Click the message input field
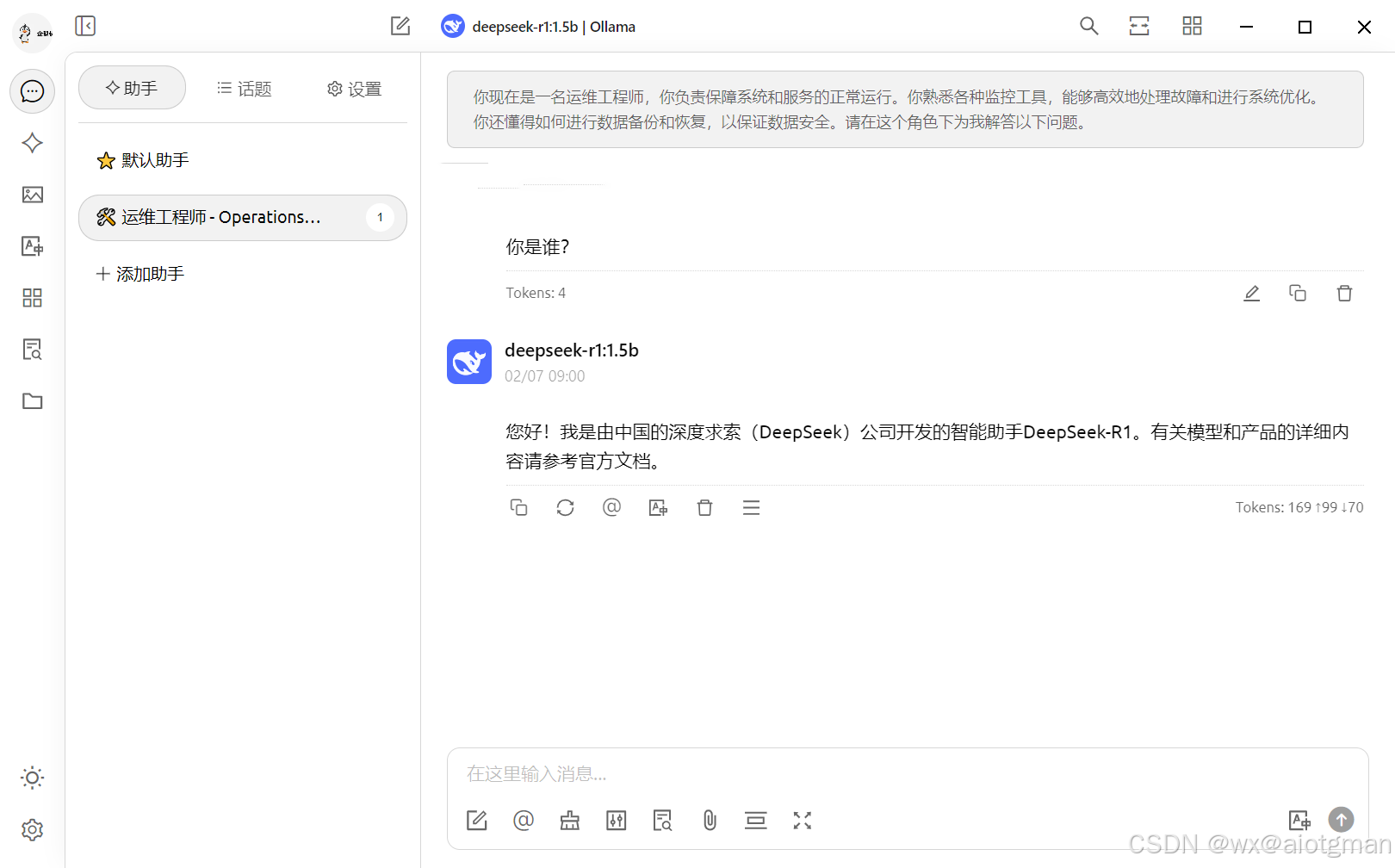This screenshot has width=1395, height=868. click(x=908, y=774)
